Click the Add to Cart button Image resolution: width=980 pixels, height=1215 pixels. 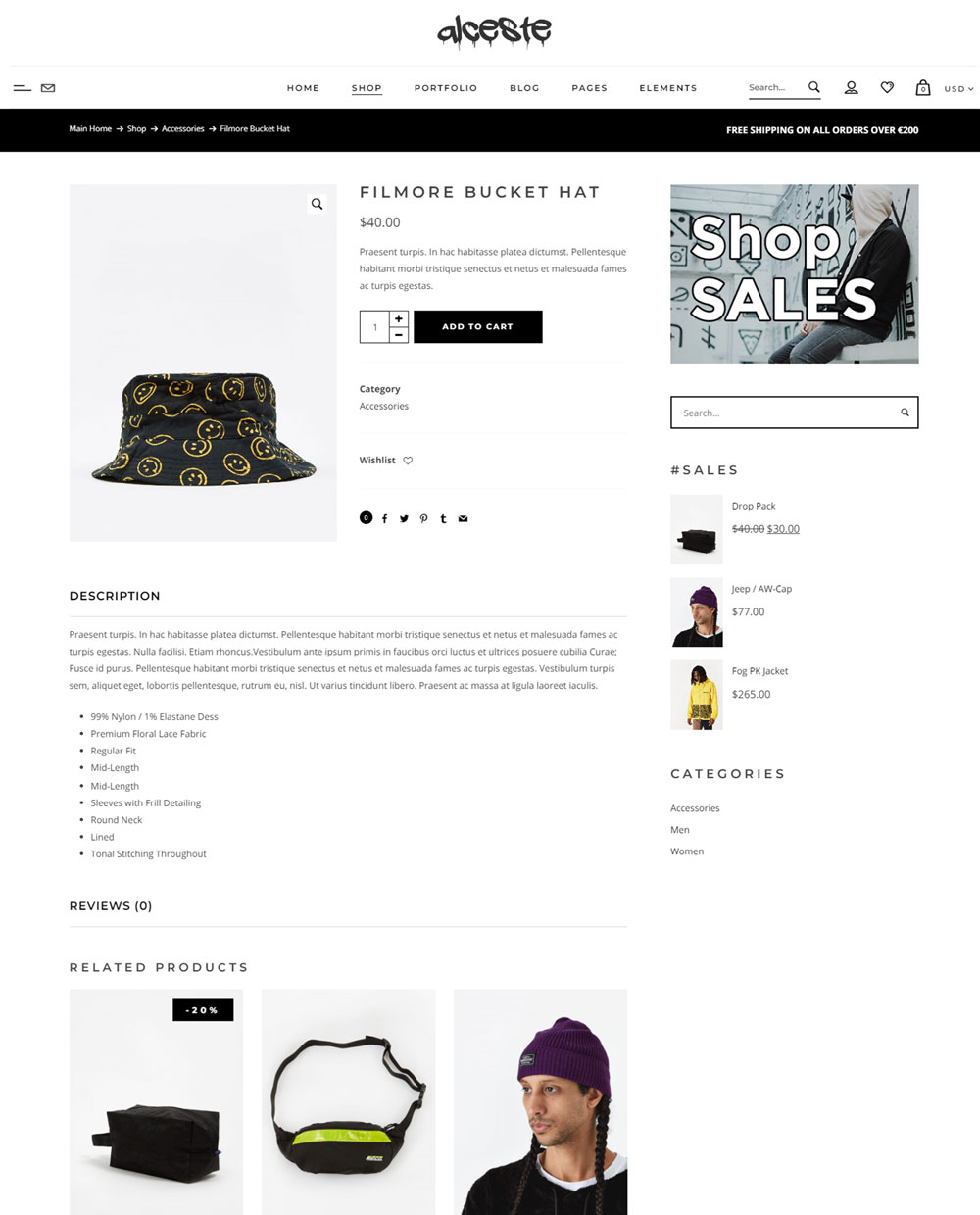[478, 326]
